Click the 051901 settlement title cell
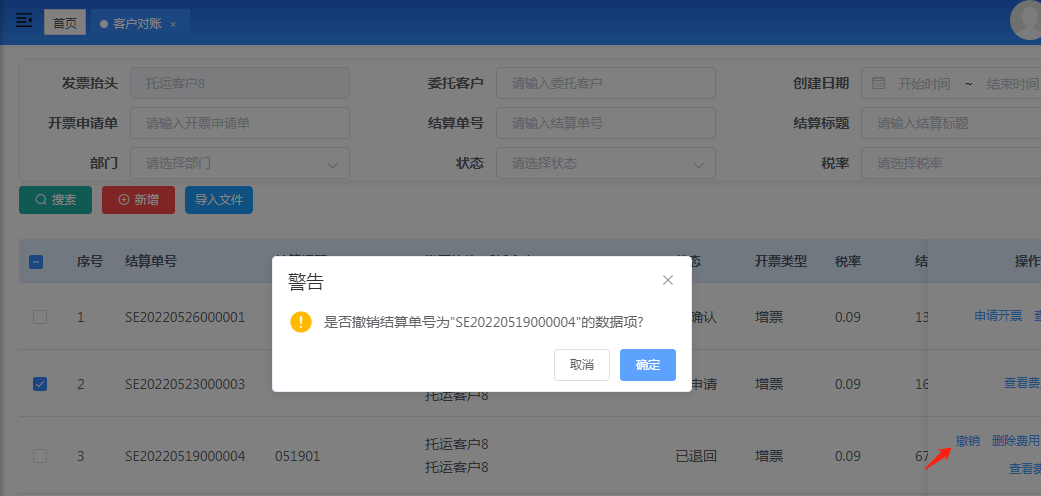1041x496 pixels. 297,456
